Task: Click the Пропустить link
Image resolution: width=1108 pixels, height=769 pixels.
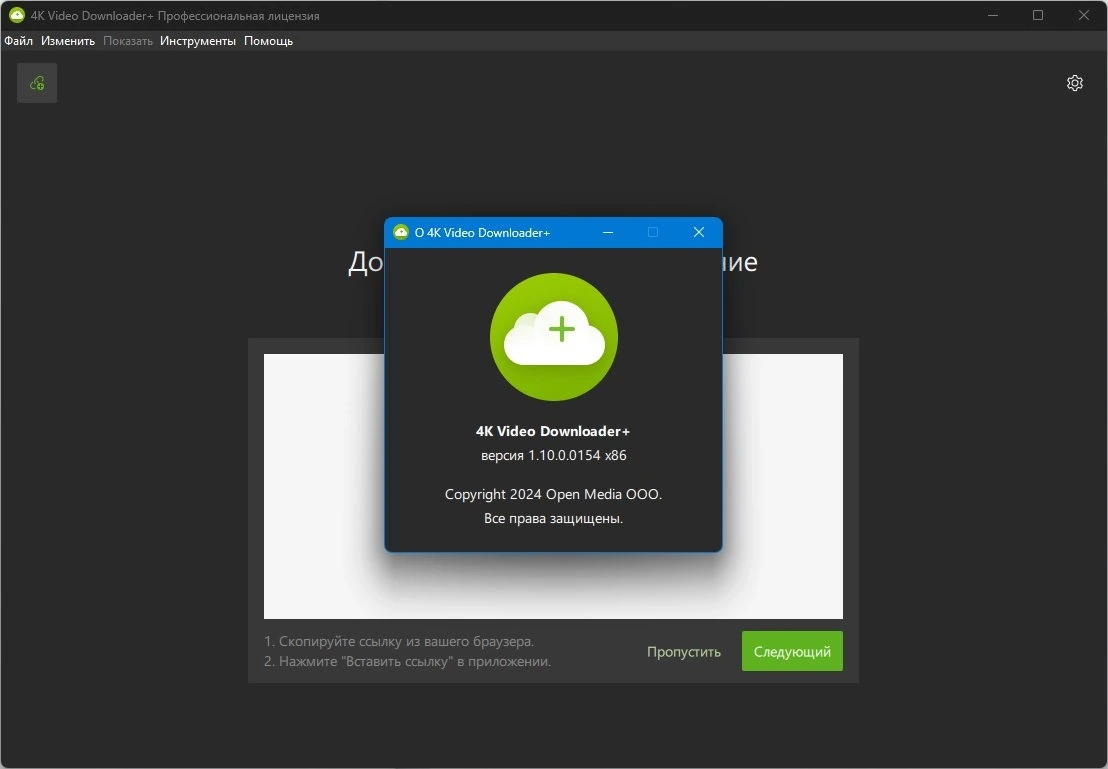Action: pos(683,652)
